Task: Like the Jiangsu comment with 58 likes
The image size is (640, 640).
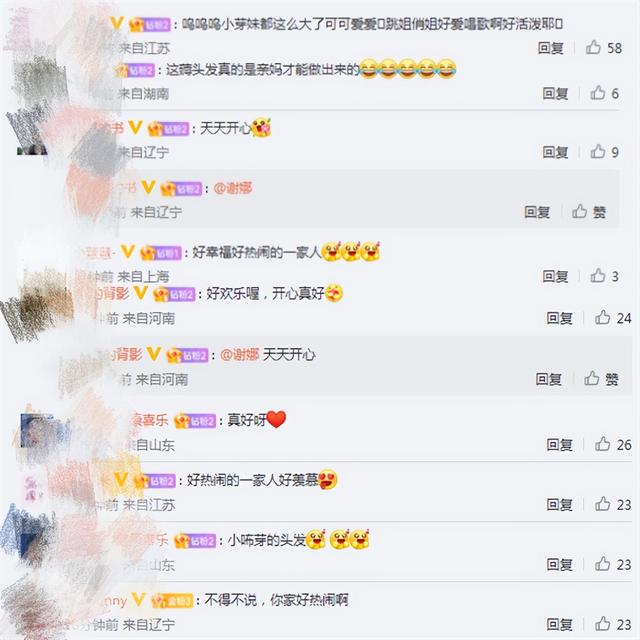Action: click(x=604, y=48)
